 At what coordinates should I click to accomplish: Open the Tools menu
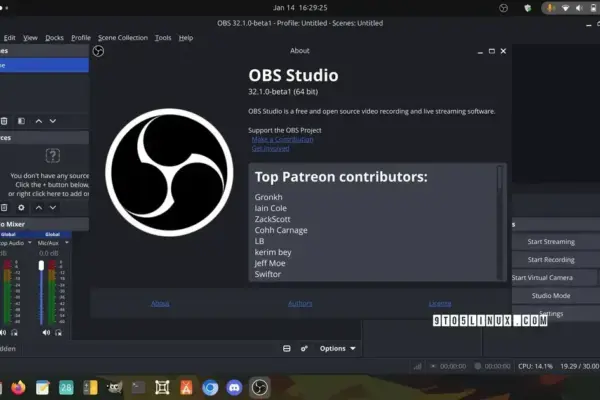[x=163, y=38]
